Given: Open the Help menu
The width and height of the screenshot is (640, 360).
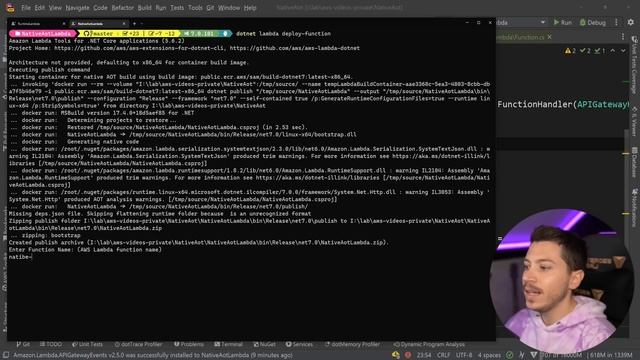Looking at the screenshot, I should coord(250,8).
